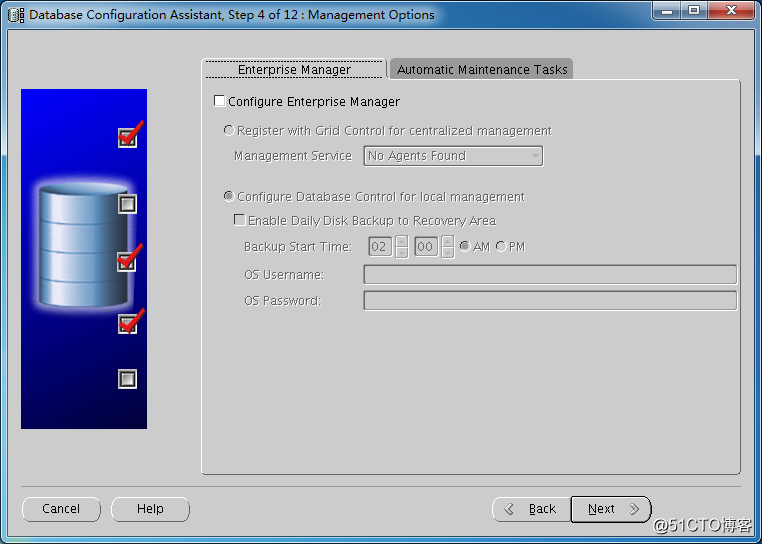Enable Daily Disk Backup to Recovery Area

[x=239, y=220]
